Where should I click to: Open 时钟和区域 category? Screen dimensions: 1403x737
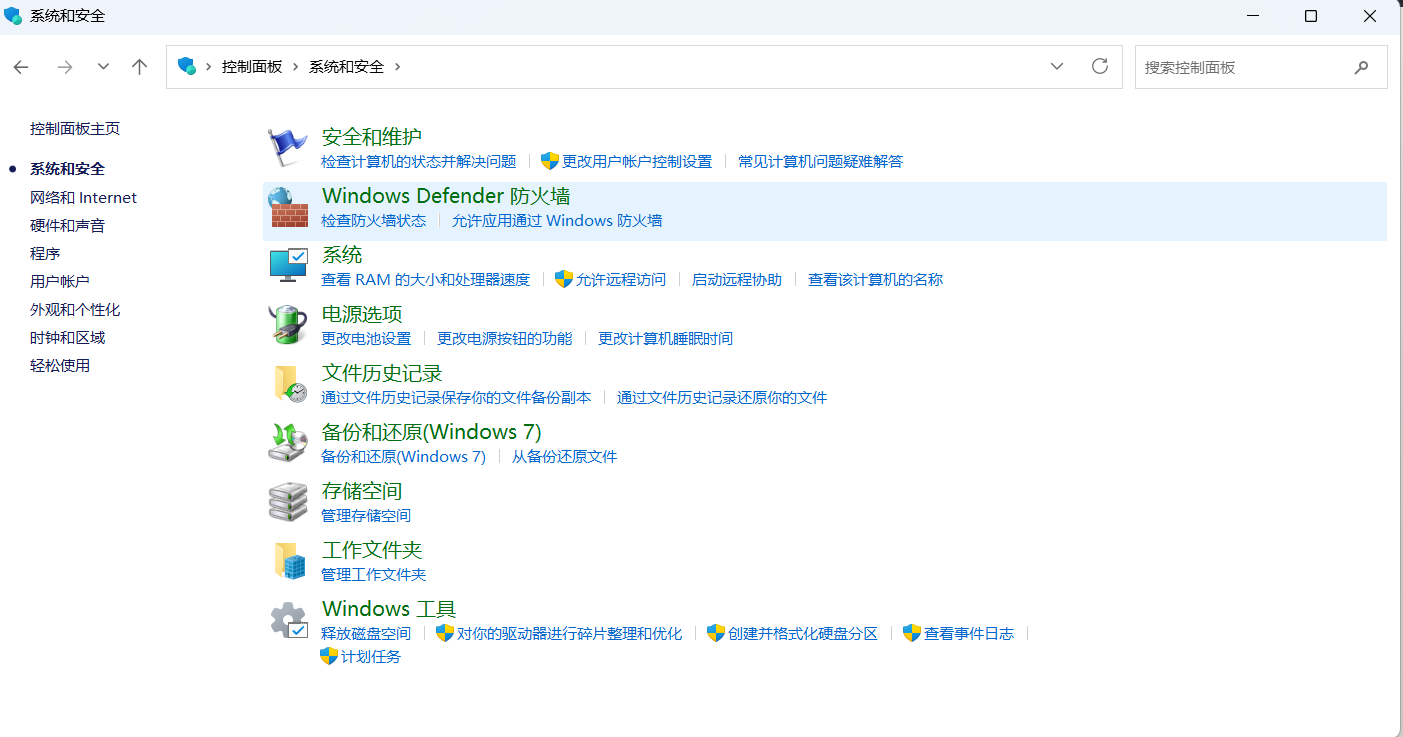pos(67,338)
